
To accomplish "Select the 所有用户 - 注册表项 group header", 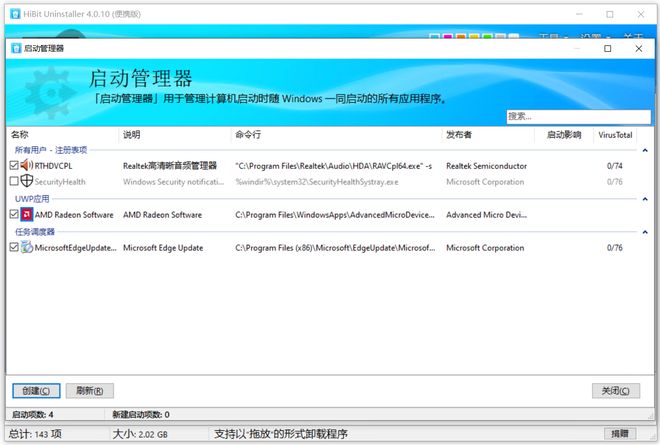I will point(51,150).
